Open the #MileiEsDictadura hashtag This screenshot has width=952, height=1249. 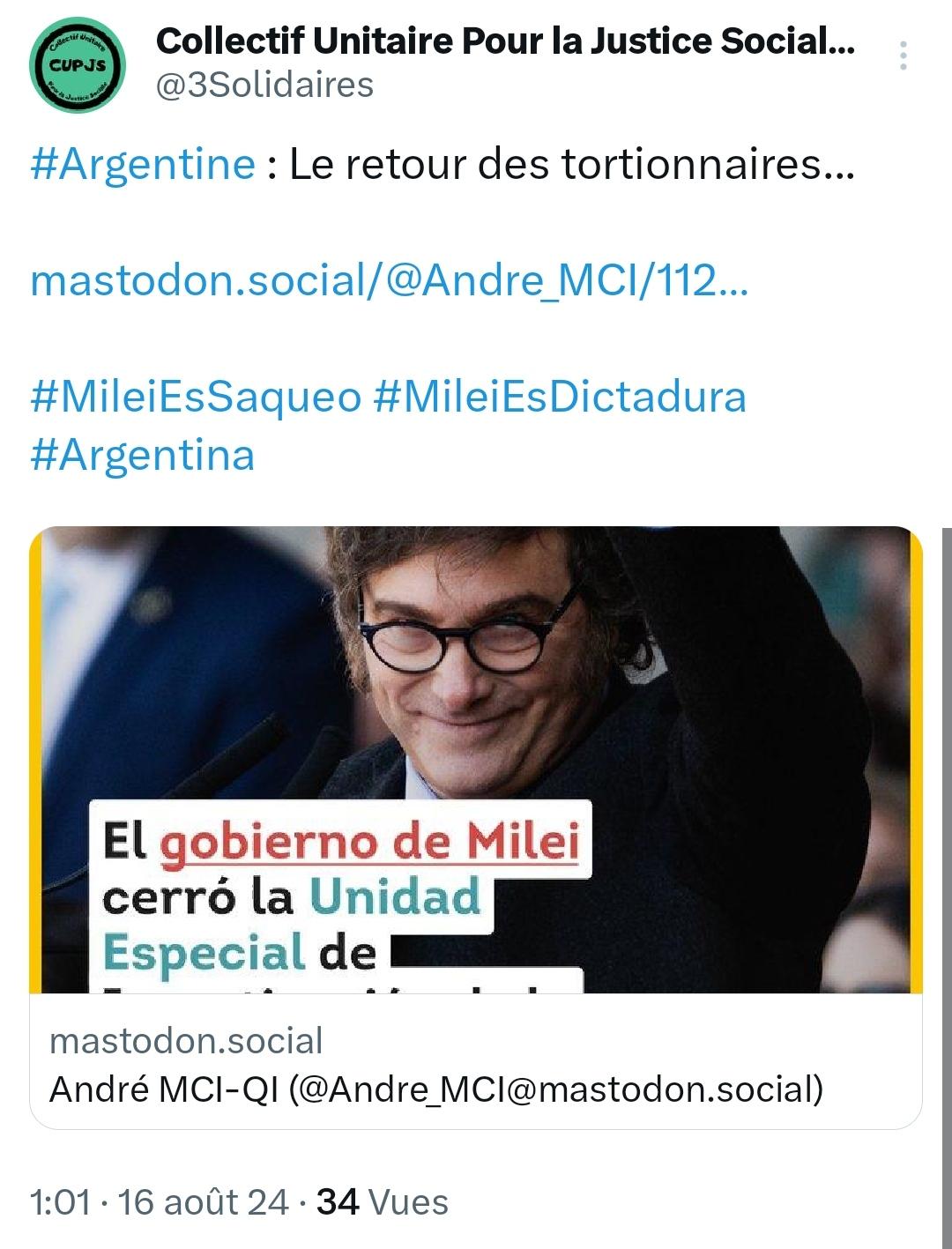tap(560, 397)
